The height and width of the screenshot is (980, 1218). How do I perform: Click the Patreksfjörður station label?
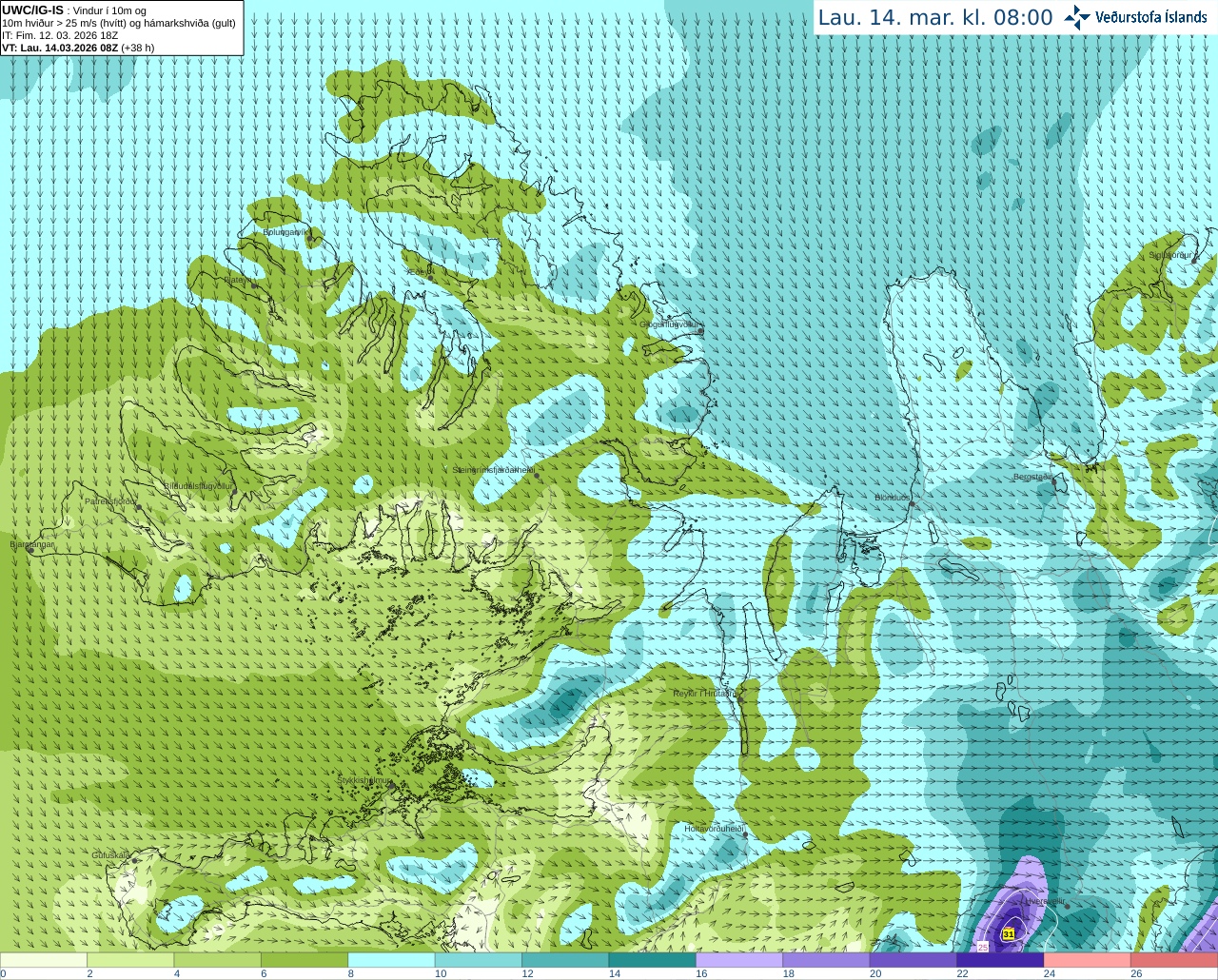(111, 500)
